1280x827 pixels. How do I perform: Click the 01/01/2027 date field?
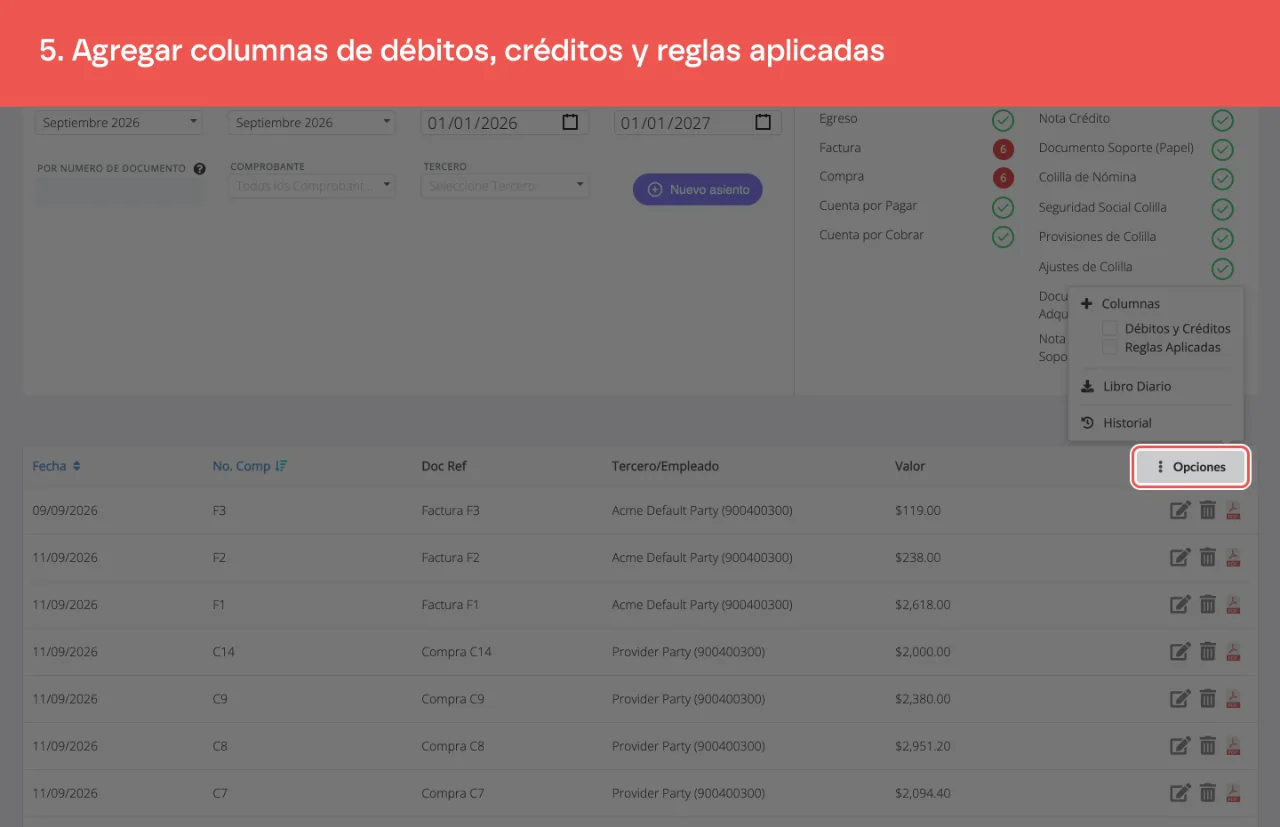pos(696,122)
